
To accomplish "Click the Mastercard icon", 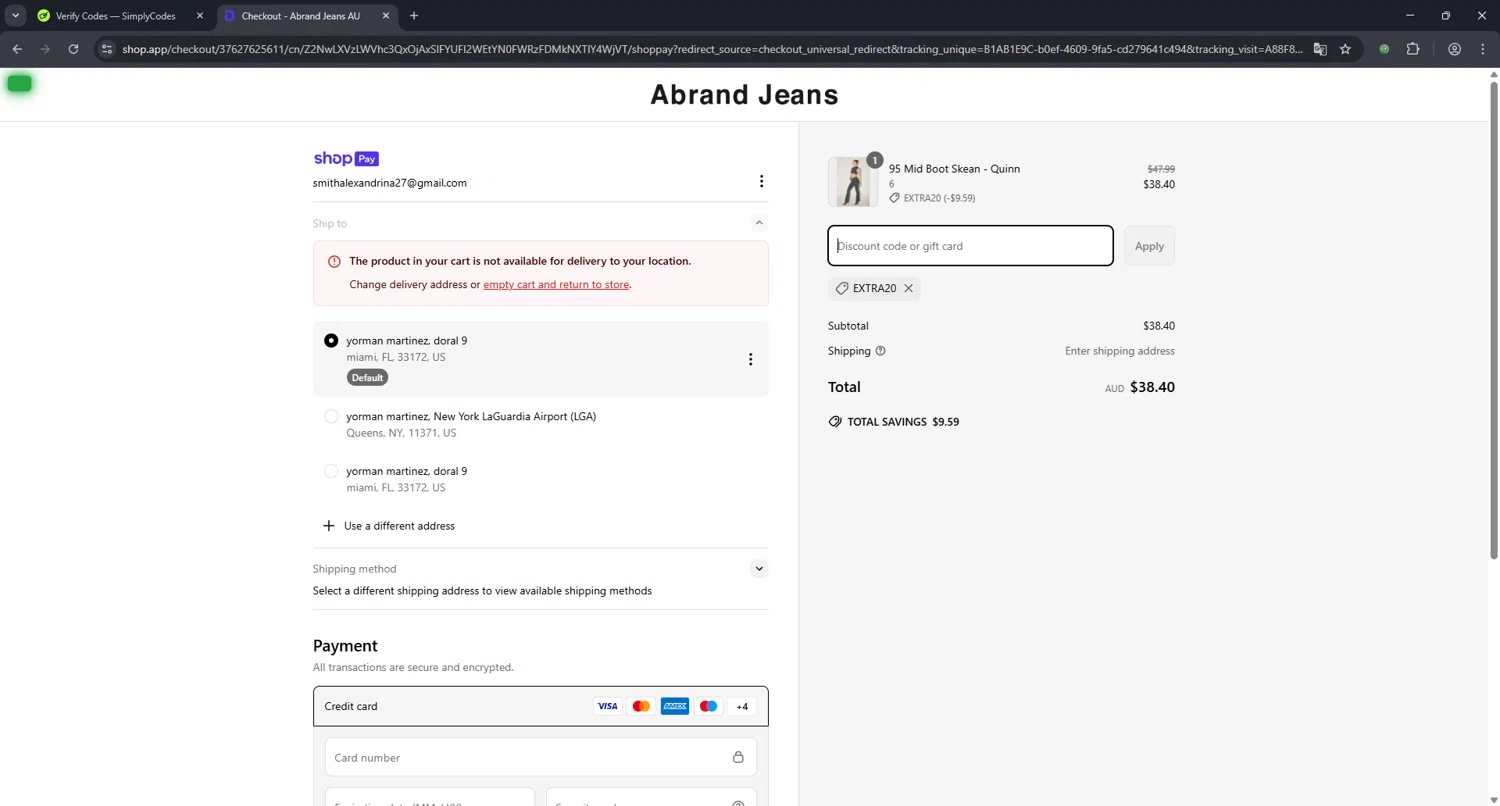I will point(641,706).
